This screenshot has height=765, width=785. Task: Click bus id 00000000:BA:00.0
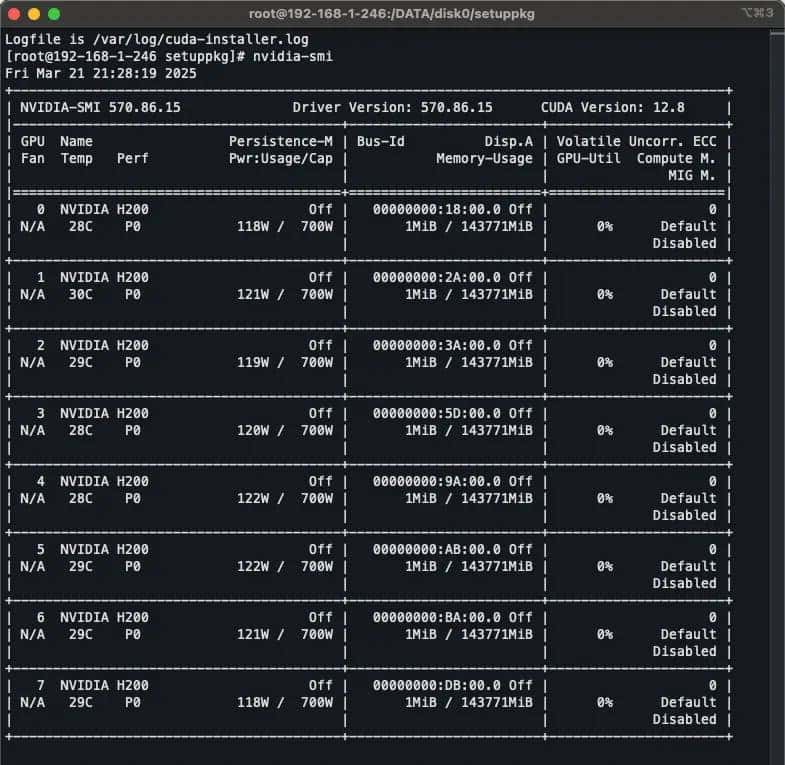[x=437, y=617]
